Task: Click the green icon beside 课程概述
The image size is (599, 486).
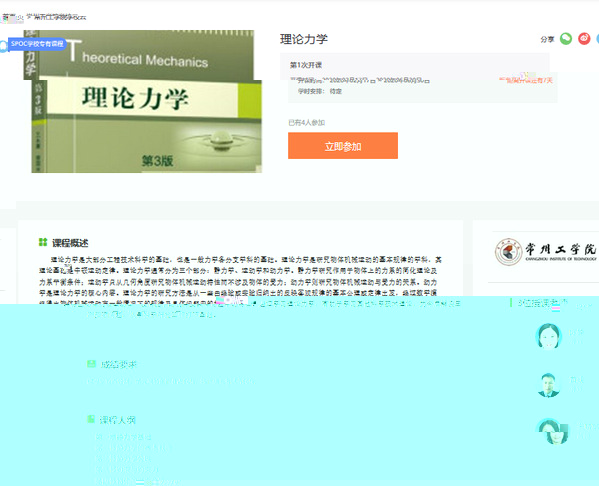Action: [x=43, y=242]
